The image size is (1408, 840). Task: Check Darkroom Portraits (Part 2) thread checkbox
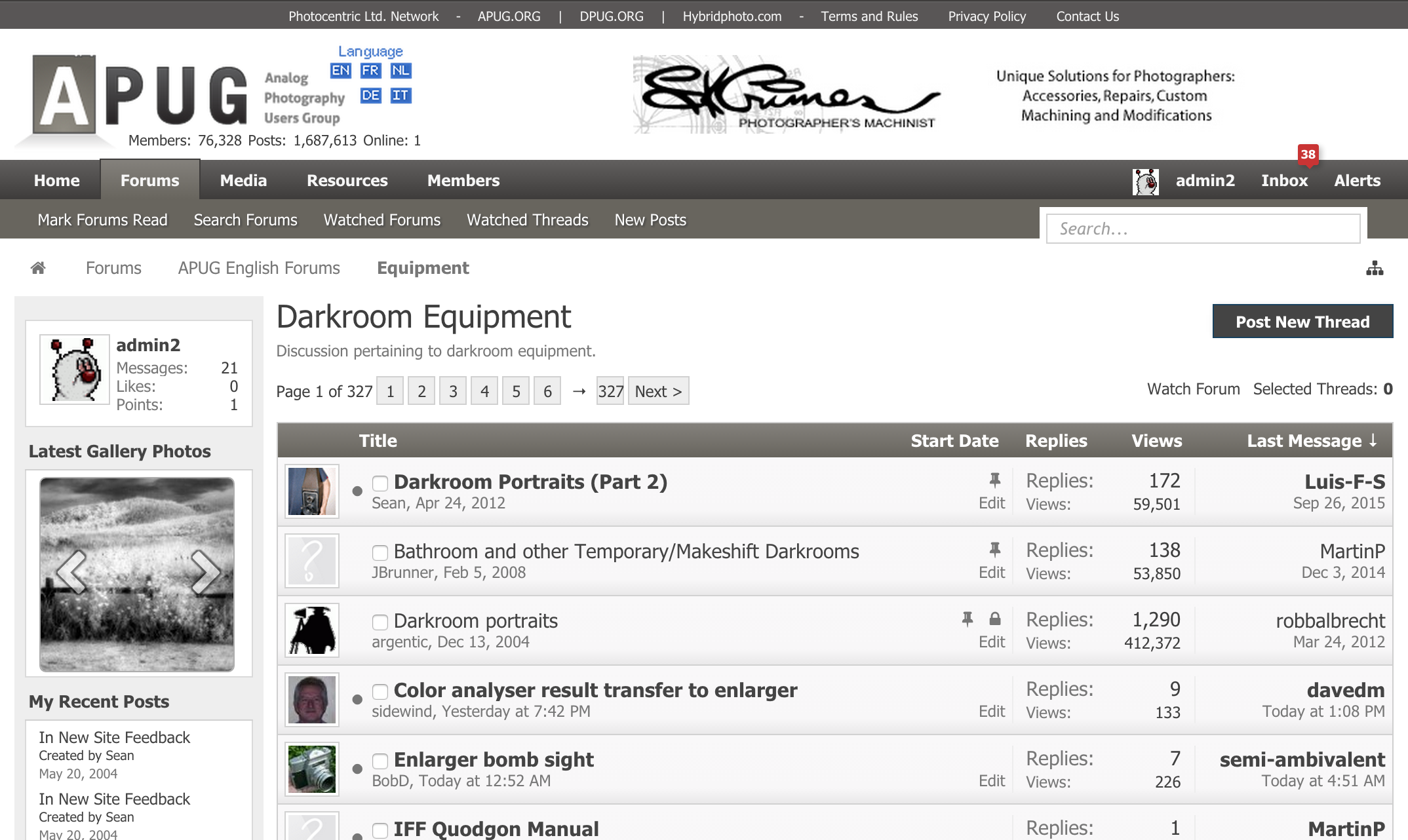[x=380, y=484]
